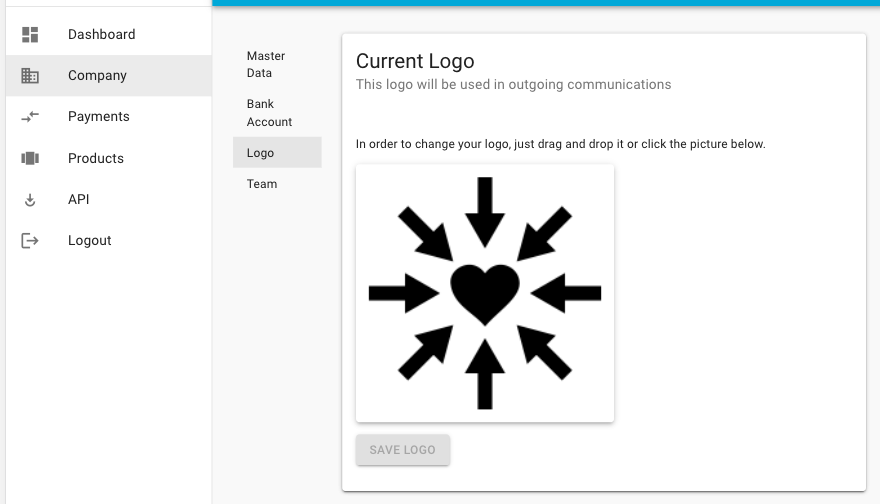Image resolution: width=880 pixels, height=504 pixels.
Task: Click the Save Logo button
Action: coord(402,450)
